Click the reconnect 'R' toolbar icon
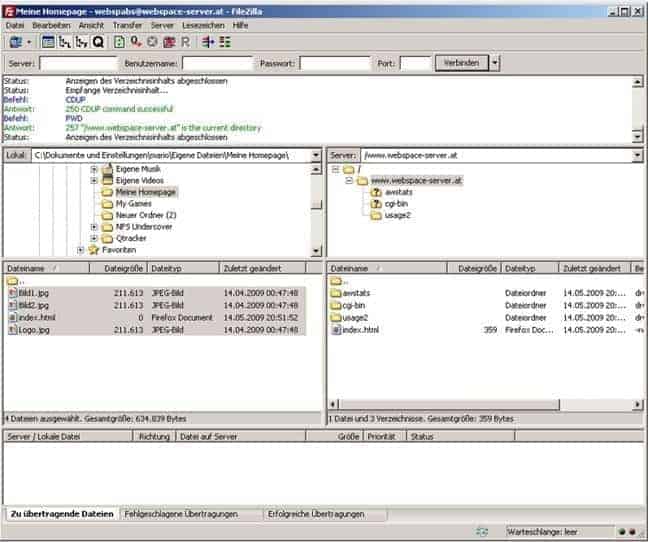This screenshot has height=542, width=648. click(185, 42)
